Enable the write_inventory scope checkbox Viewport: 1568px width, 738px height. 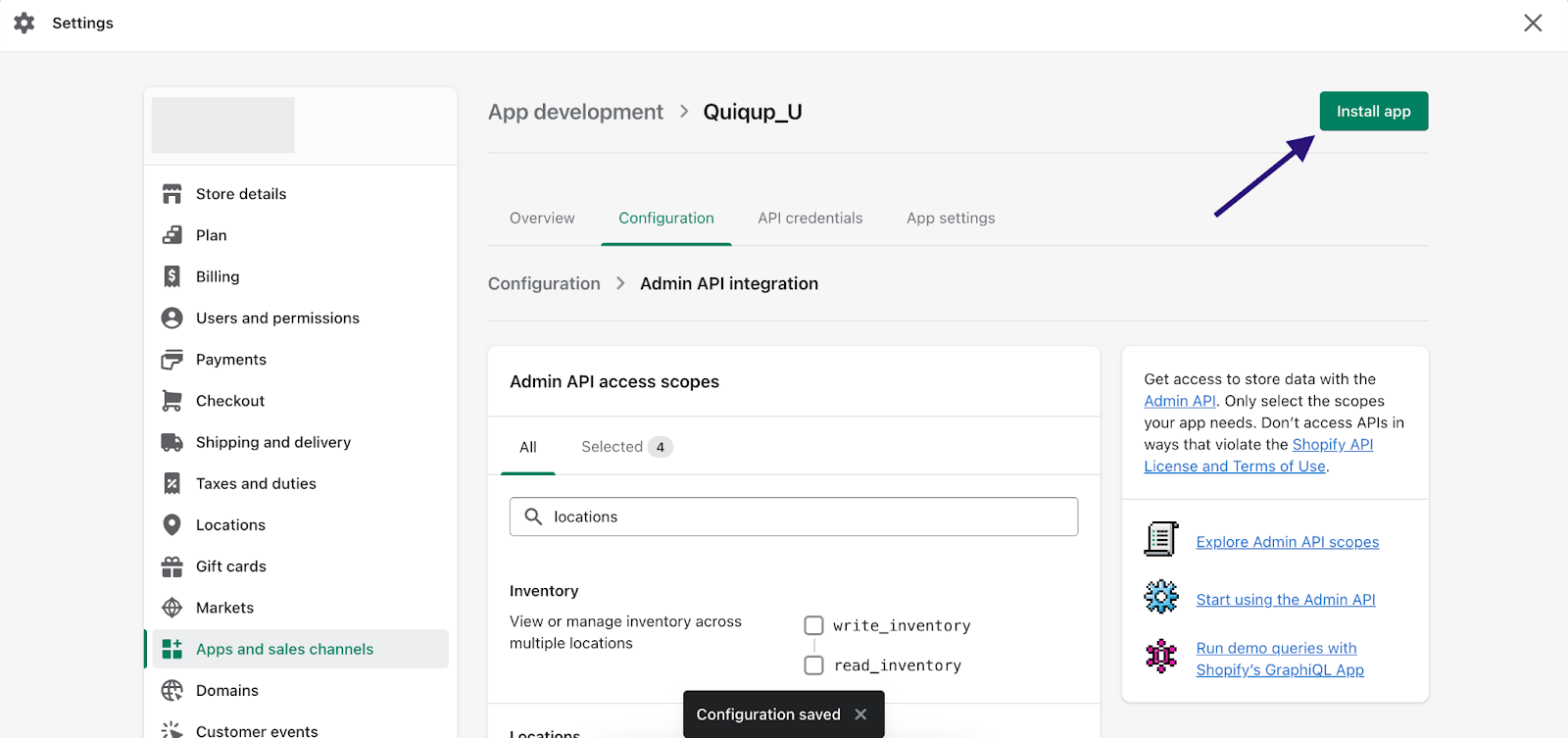point(813,625)
